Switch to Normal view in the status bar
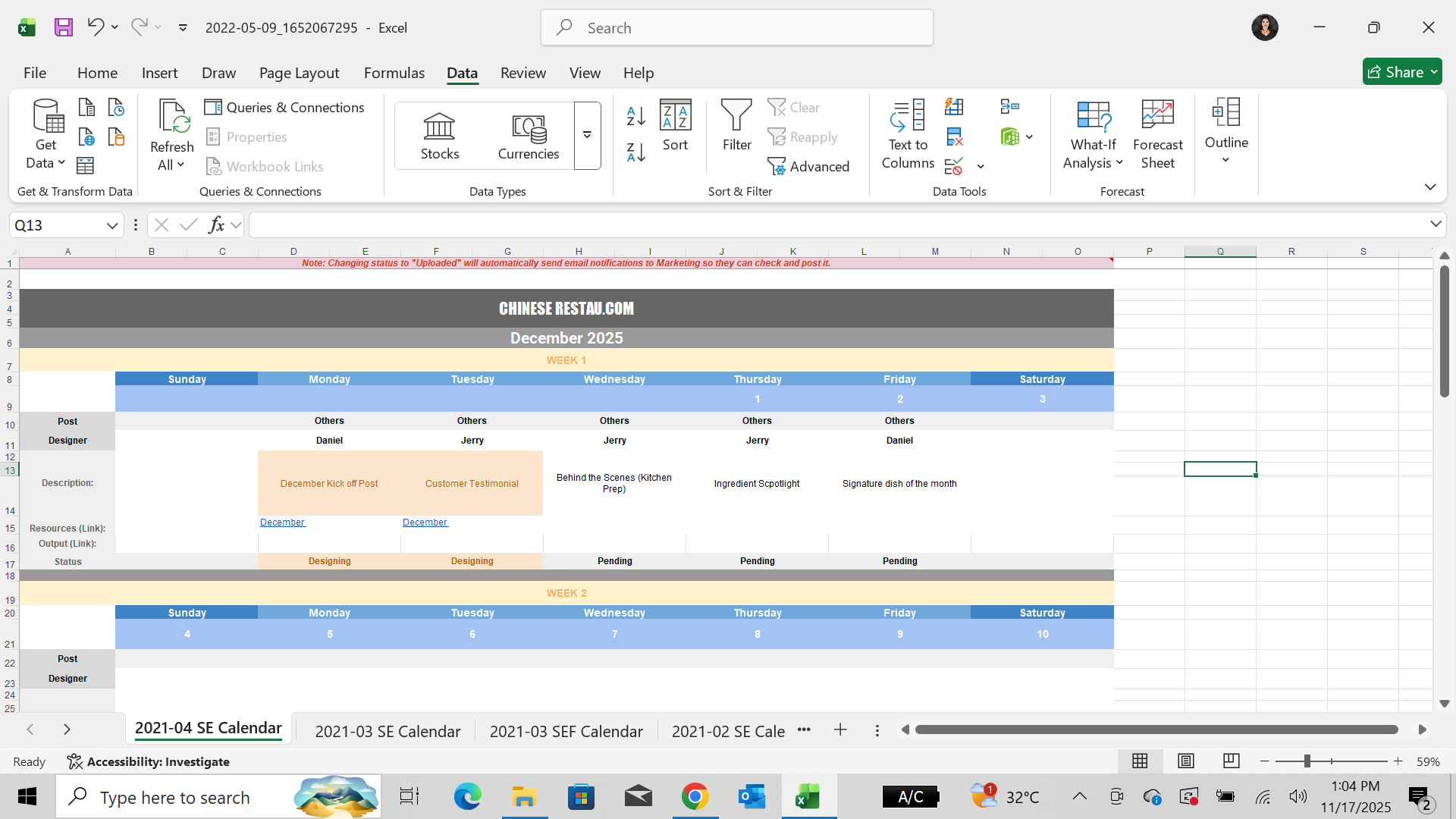The width and height of the screenshot is (1456, 819). pyautogui.click(x=1140, y=761)
